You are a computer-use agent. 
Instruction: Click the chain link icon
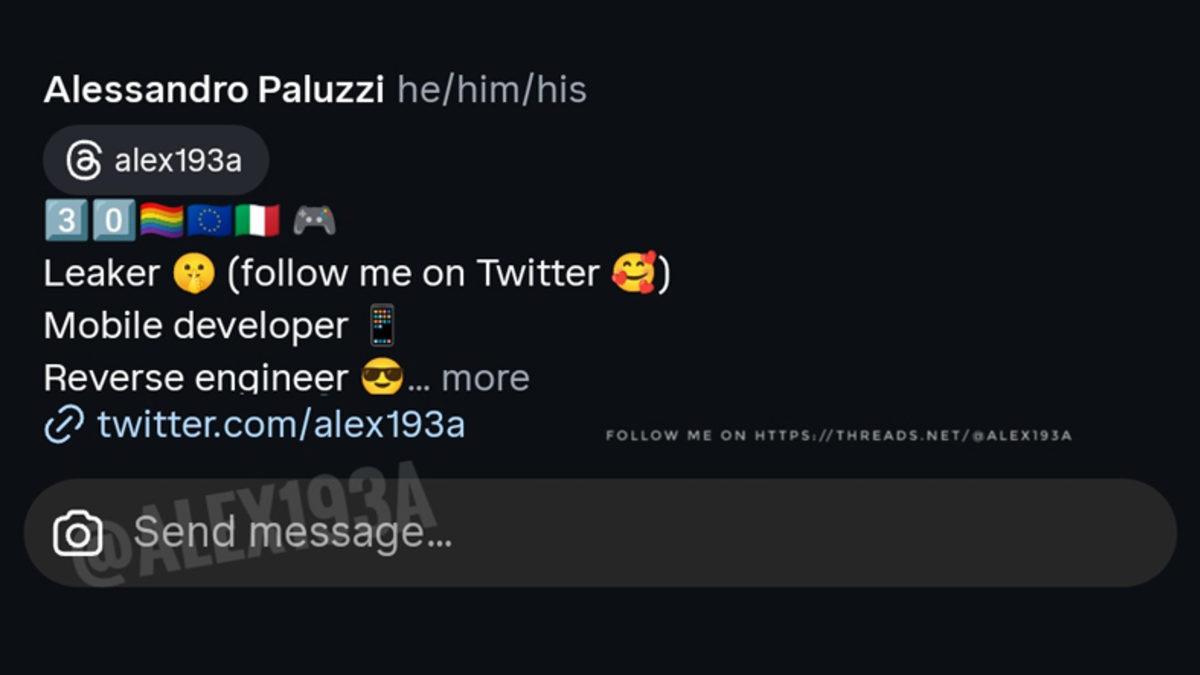tap(64, 425)
